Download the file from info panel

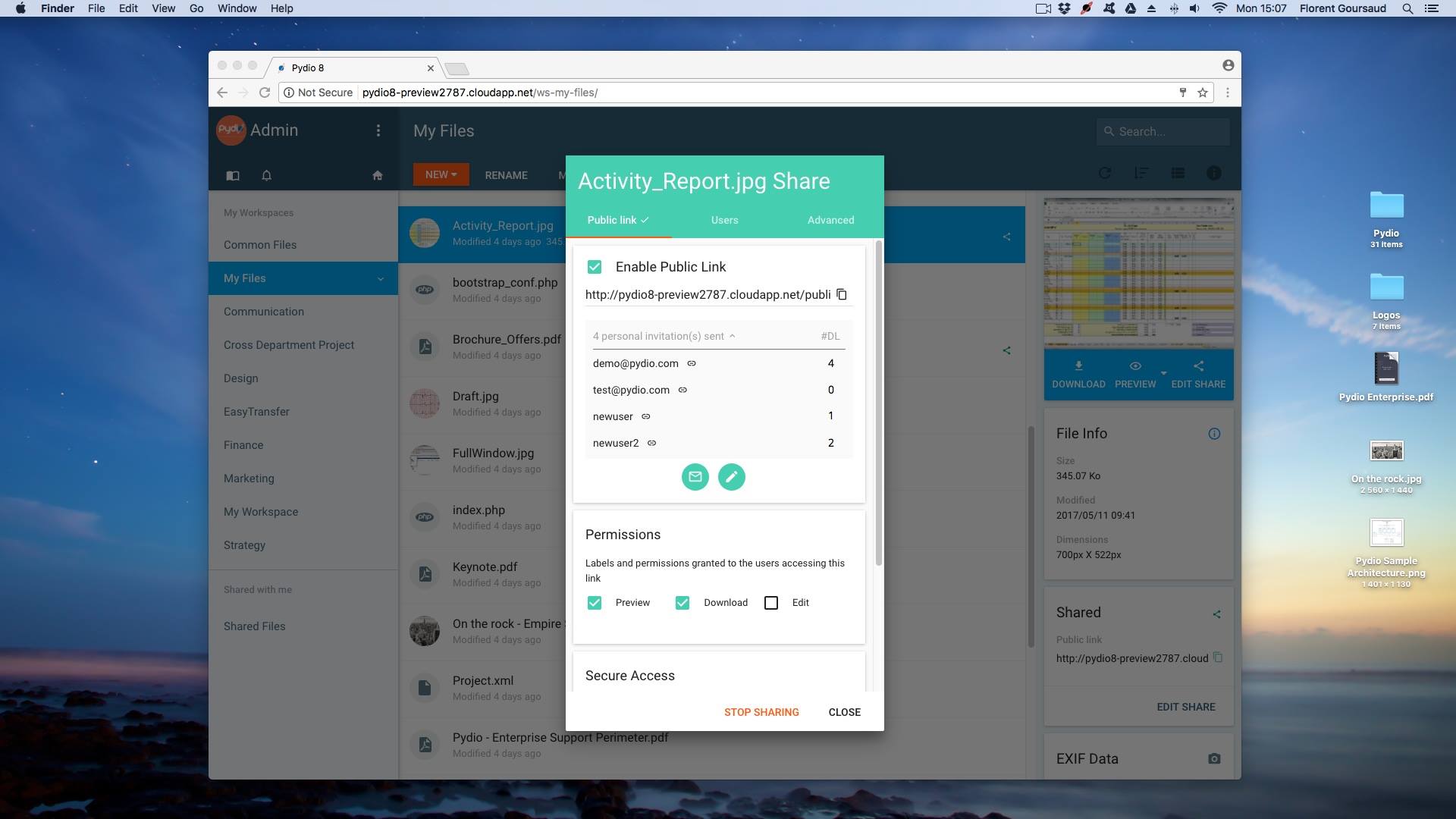(1078, 375)
